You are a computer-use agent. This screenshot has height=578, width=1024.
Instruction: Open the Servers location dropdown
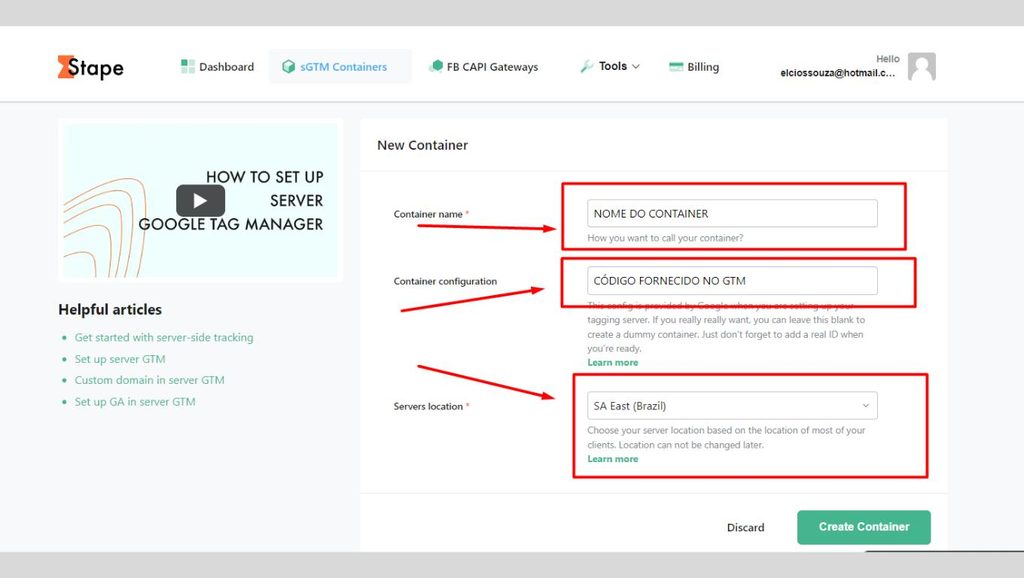732,406
